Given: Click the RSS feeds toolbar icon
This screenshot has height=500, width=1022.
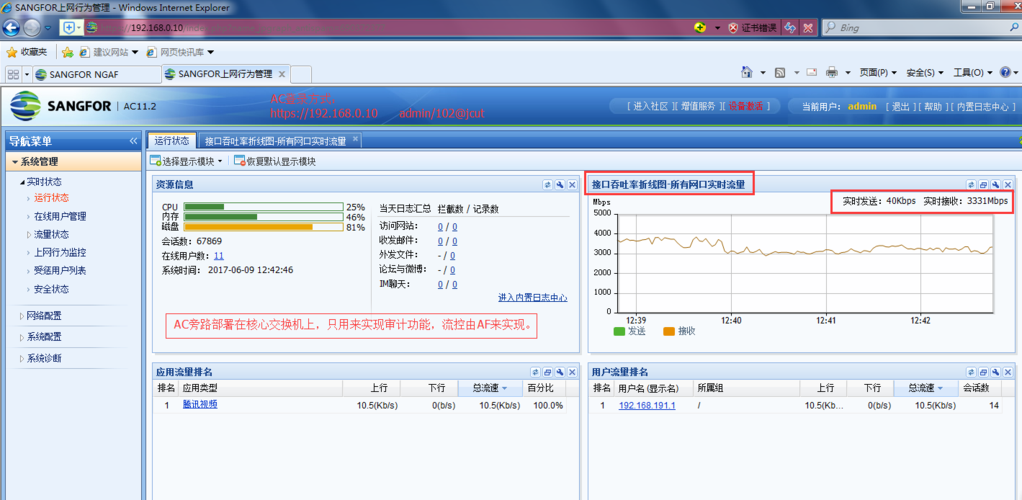Looking at the screenshot, I should (780, 72).
